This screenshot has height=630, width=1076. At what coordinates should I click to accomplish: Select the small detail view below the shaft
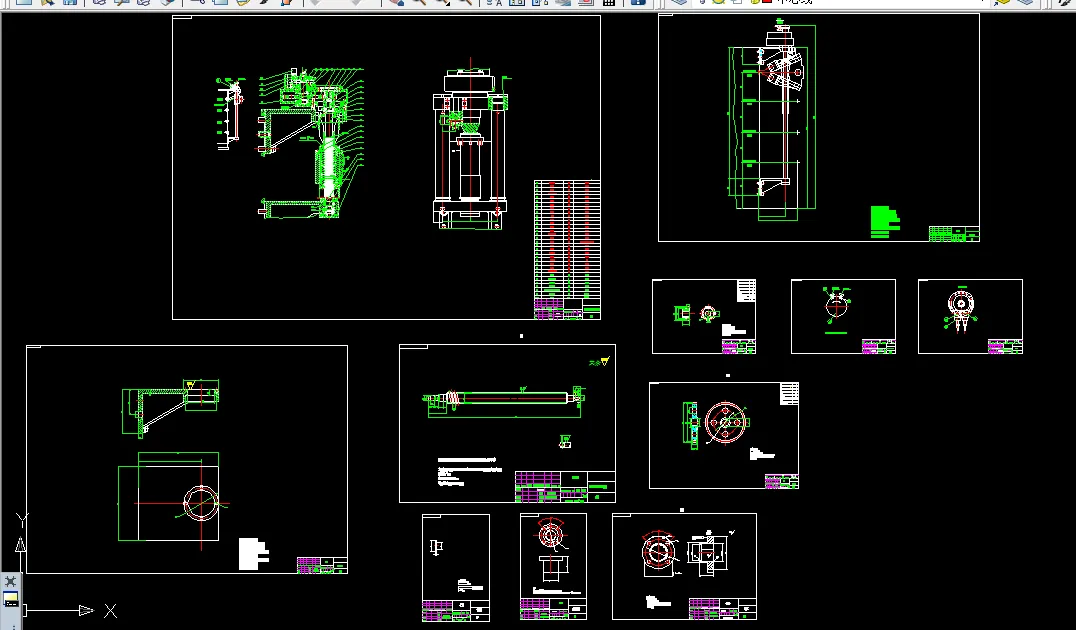click(565, 441)
